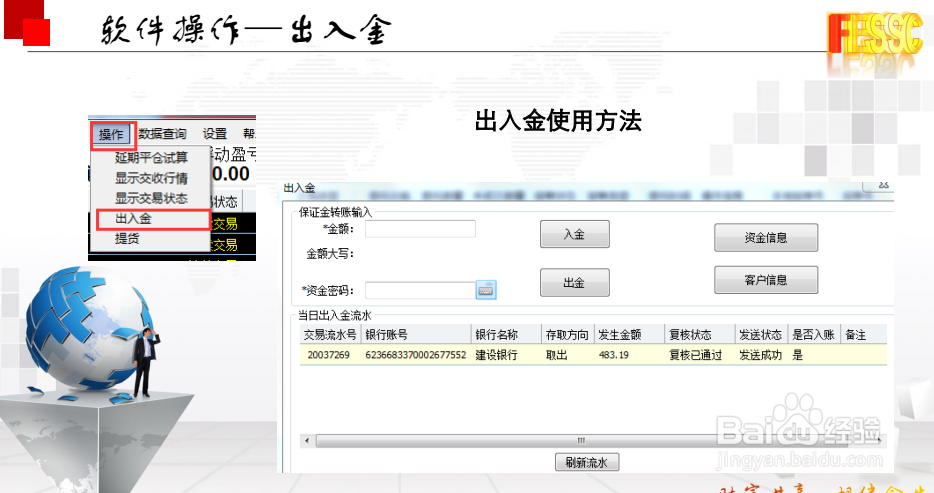Sort by 发送状态 column header
Image resolution: width=934 pixels, height=493 pixels.
(761, 335)
